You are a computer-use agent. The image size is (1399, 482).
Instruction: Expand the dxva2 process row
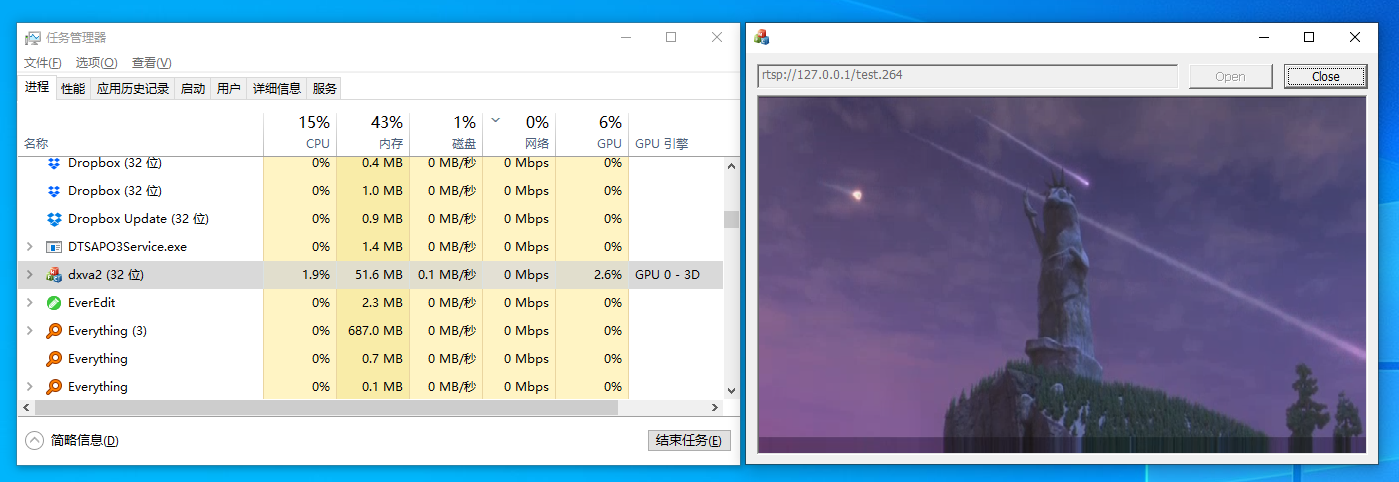coord(29,275)
